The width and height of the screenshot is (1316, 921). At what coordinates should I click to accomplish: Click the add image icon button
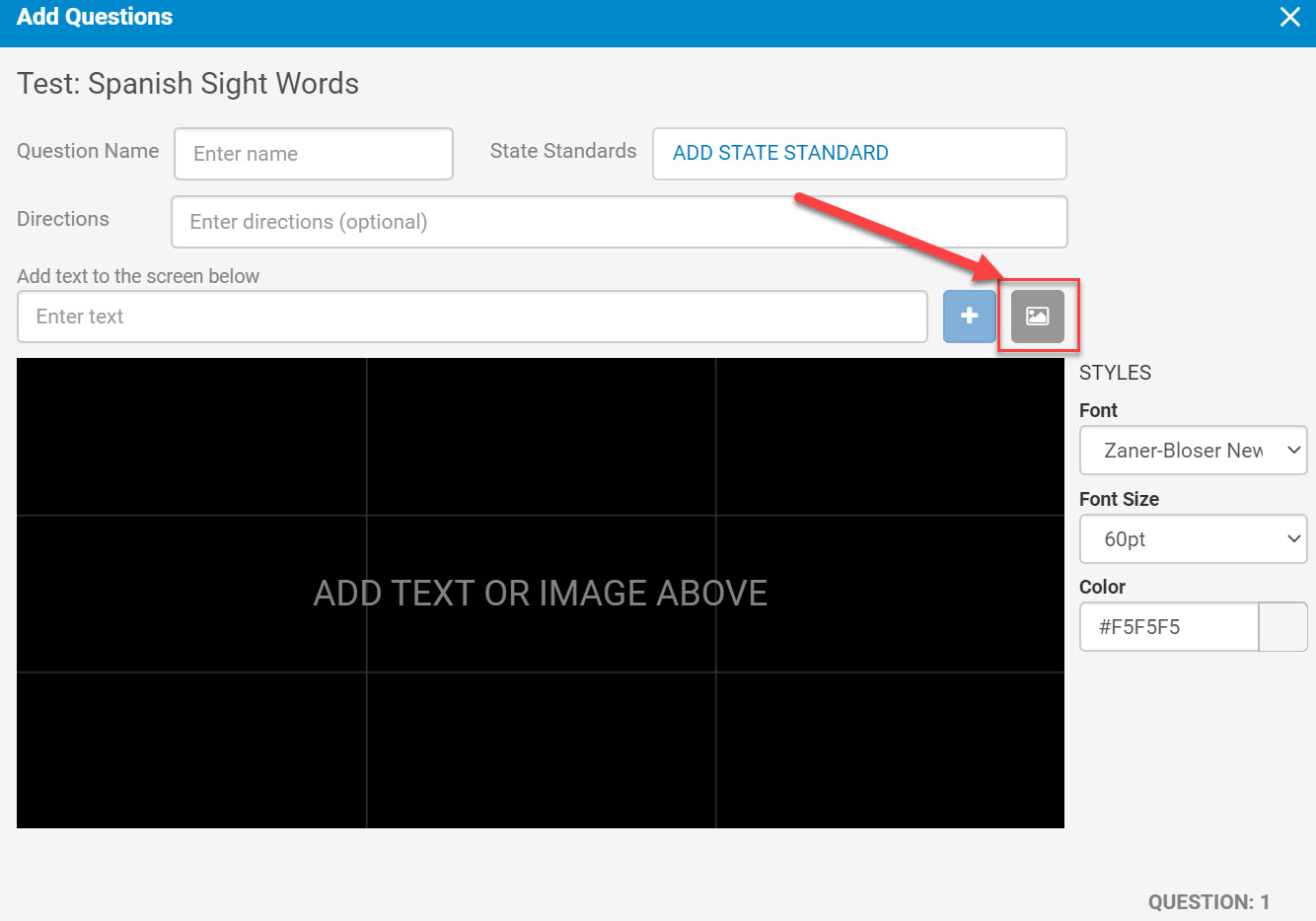1037,317
